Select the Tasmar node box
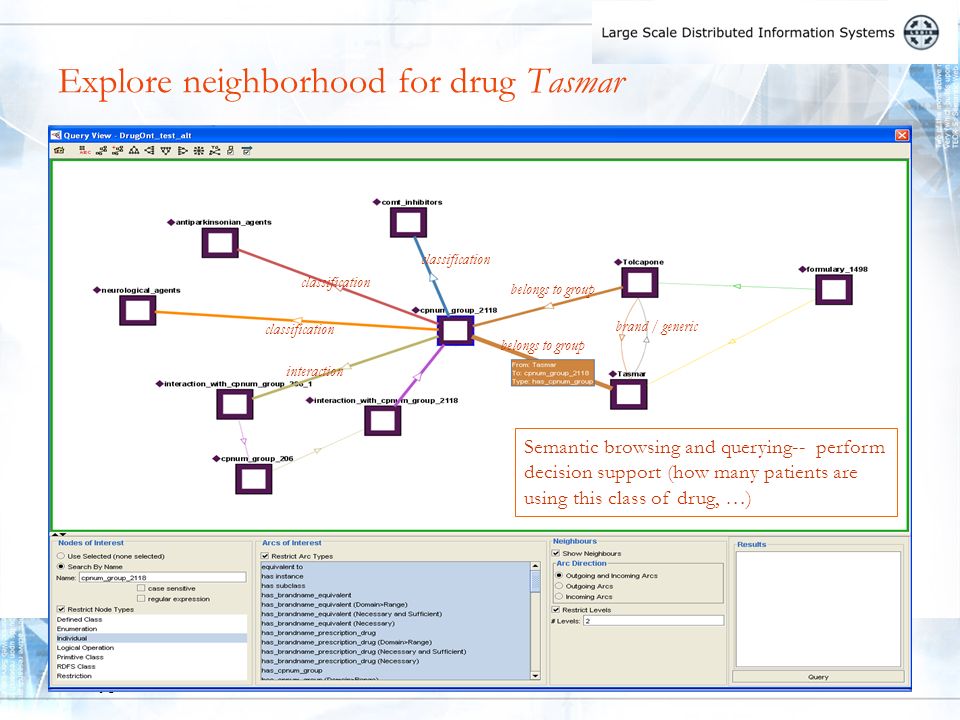The height and width of the screenshot is (720, 960). click(629, 394)
